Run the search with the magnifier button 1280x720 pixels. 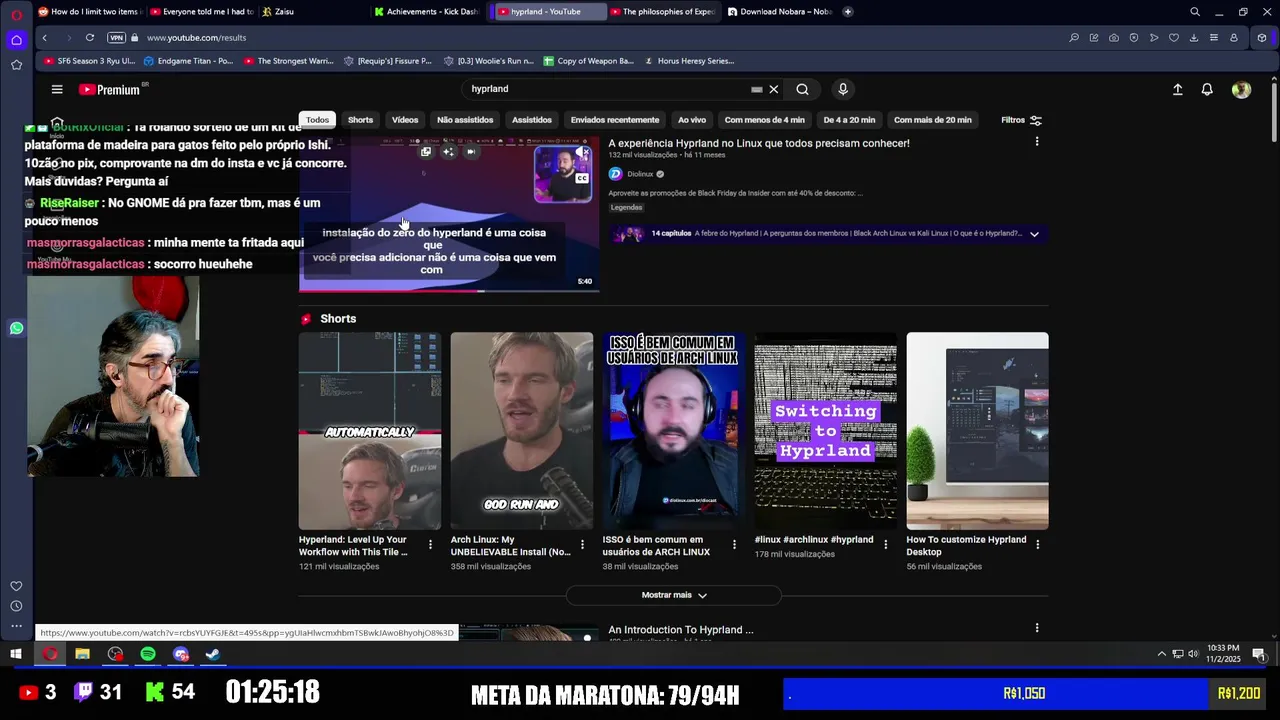coord(802,89)
